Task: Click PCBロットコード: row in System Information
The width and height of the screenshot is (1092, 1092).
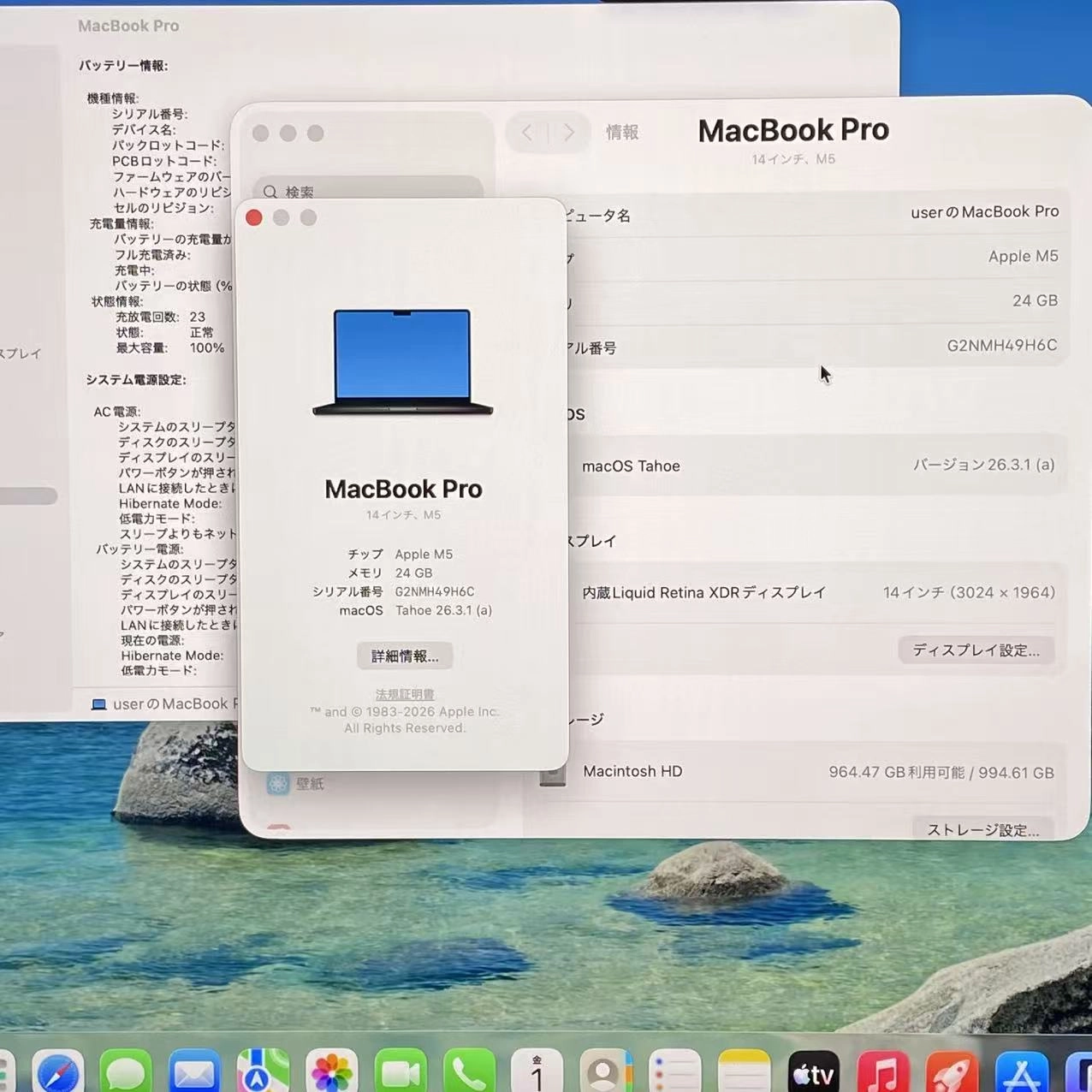Action: [x=164, y=161]
